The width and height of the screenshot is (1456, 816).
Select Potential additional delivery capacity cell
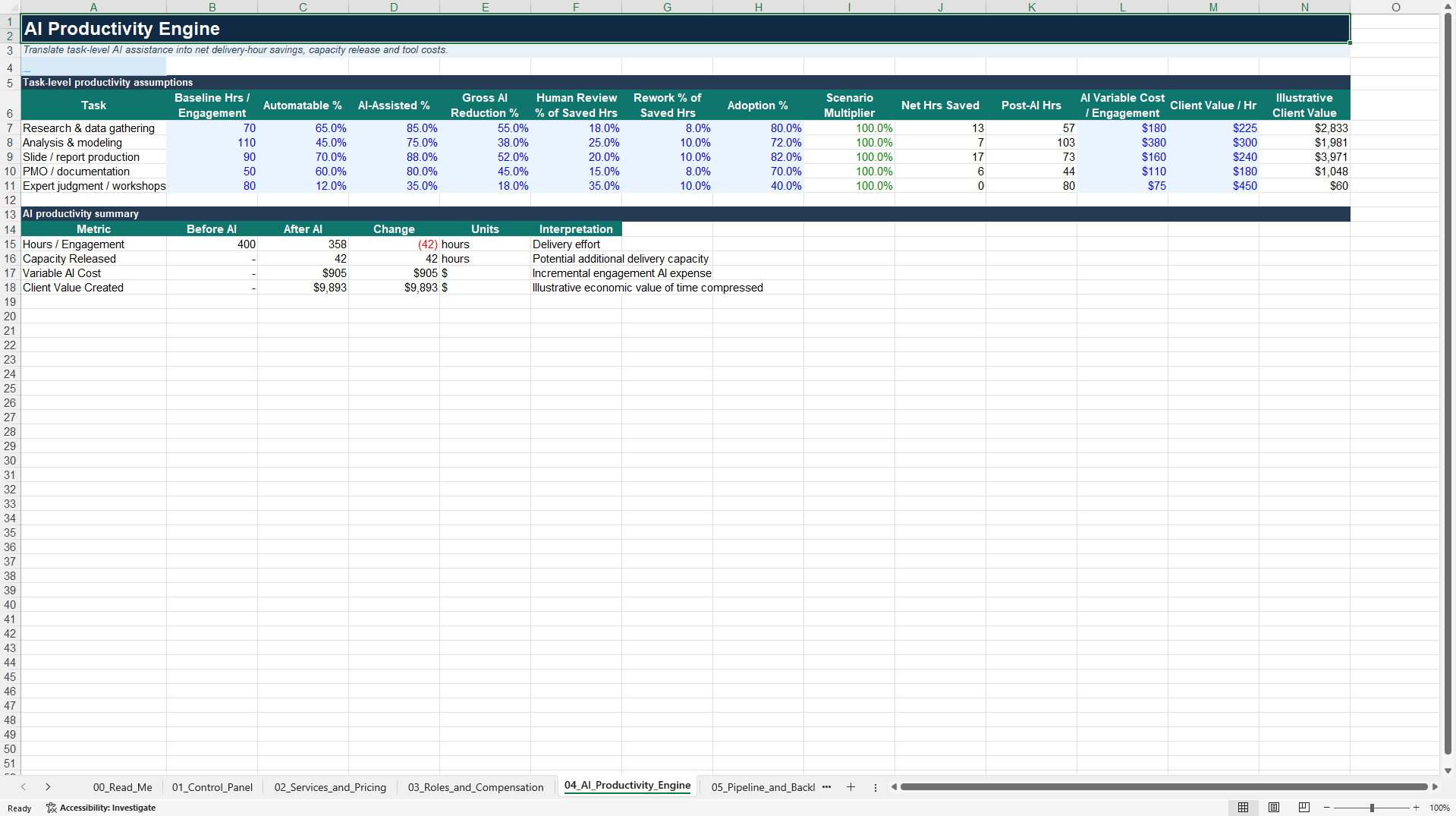pyautogui.click(x=621, y=259)
